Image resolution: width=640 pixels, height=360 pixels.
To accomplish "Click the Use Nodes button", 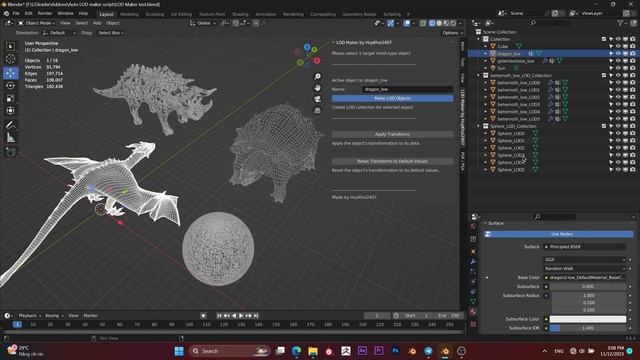I will tap(559, 234).
